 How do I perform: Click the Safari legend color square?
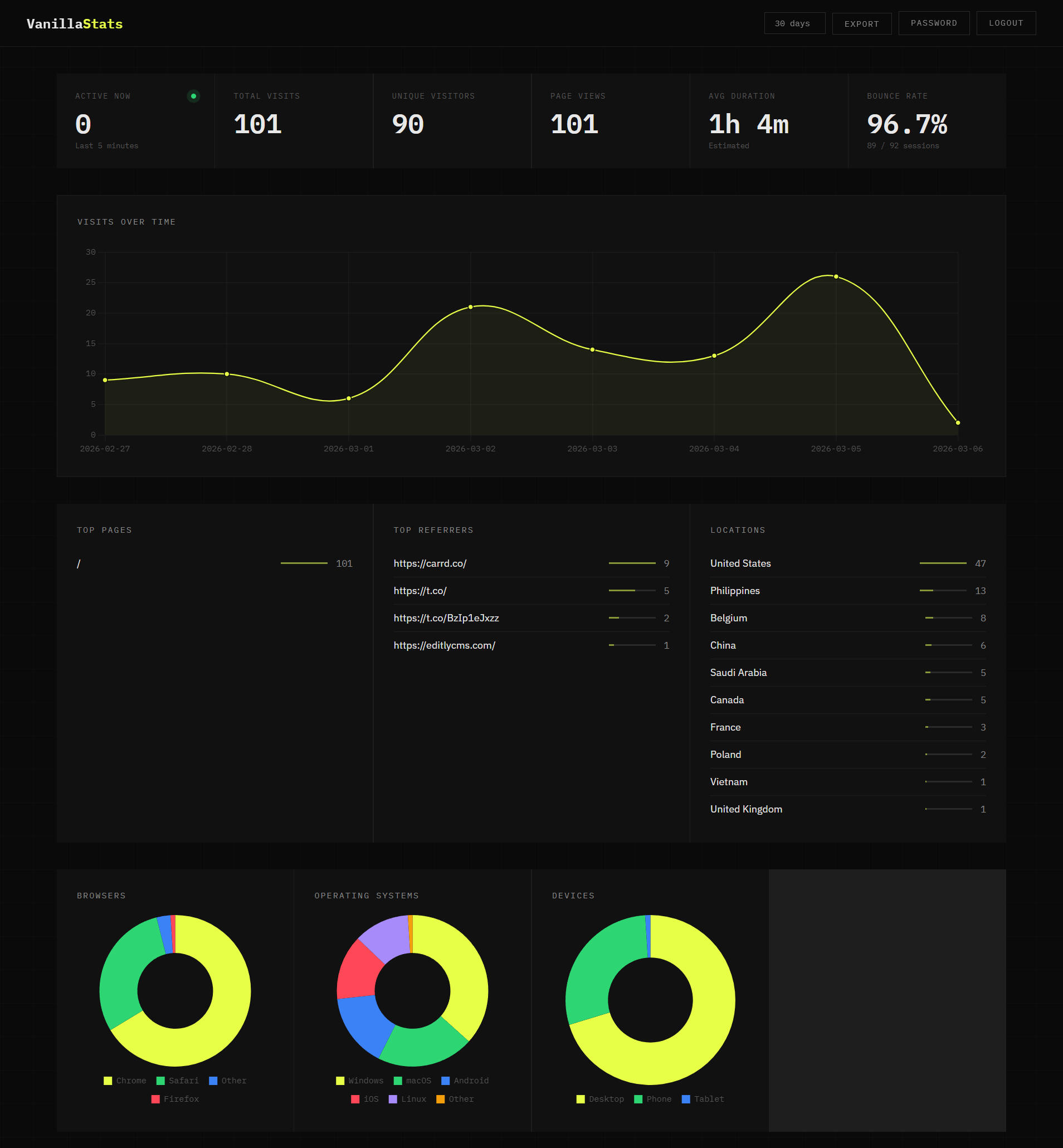click(x=160, y=1081)
